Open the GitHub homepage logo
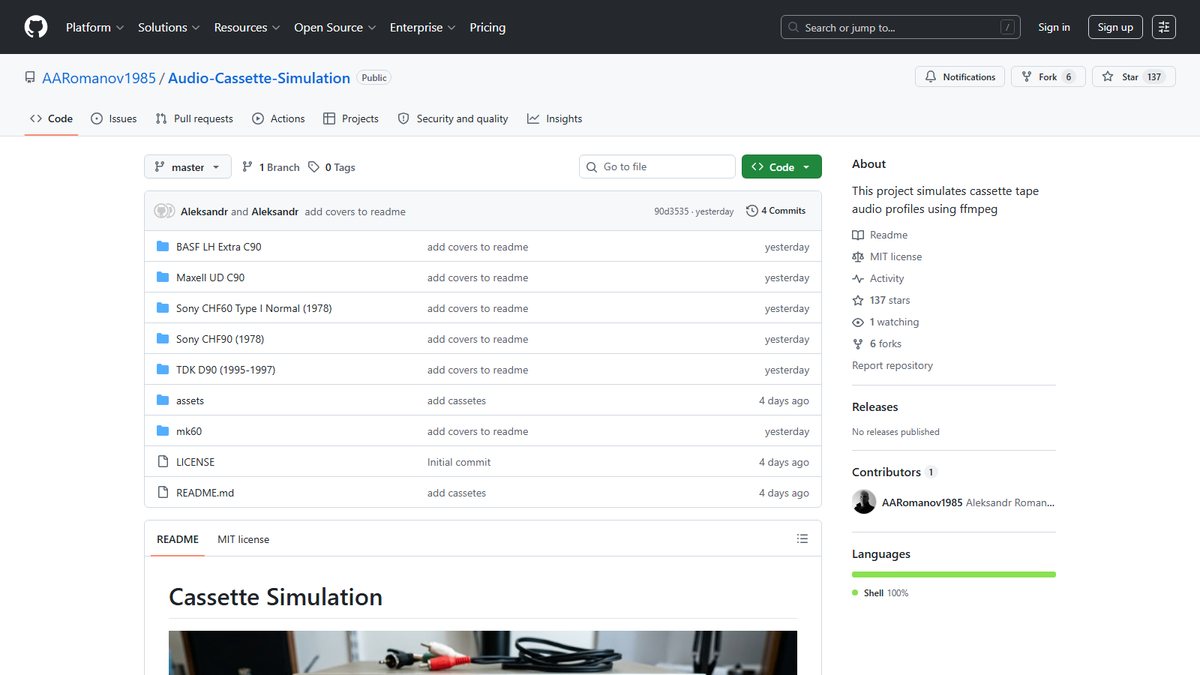Image resolution: width=1200 pixels, height=675 pixels. pos(36,27)
